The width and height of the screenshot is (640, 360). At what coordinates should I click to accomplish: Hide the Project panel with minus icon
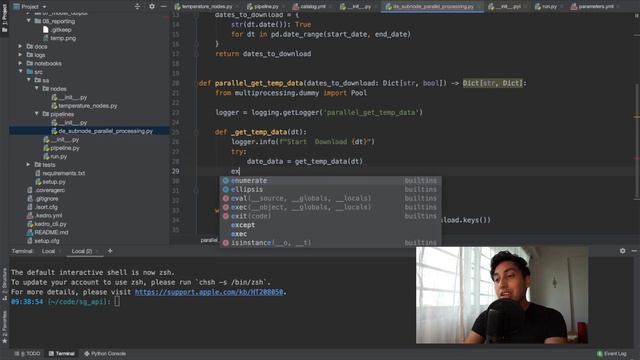164,7
